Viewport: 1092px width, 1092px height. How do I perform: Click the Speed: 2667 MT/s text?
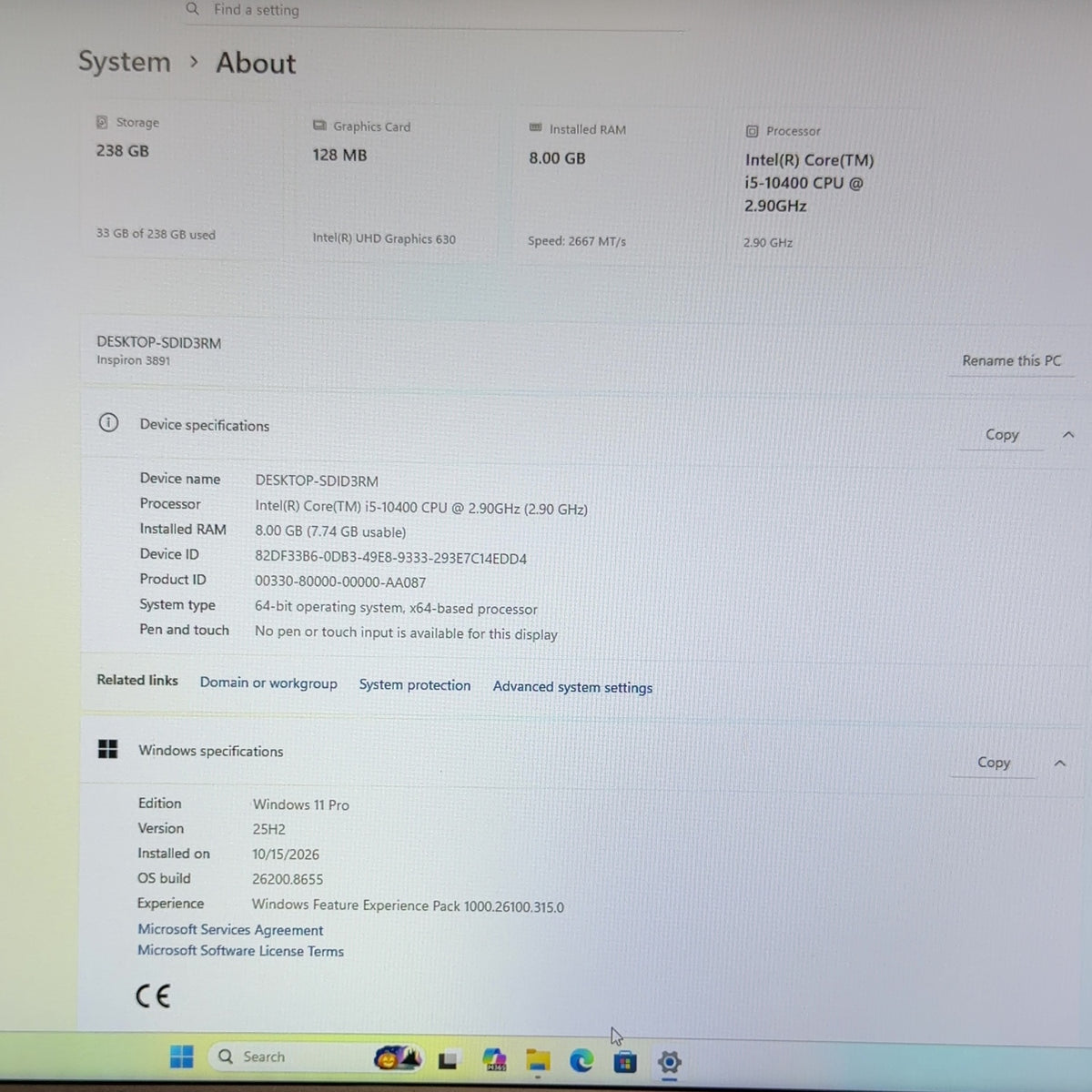click(x=577, y=241)
